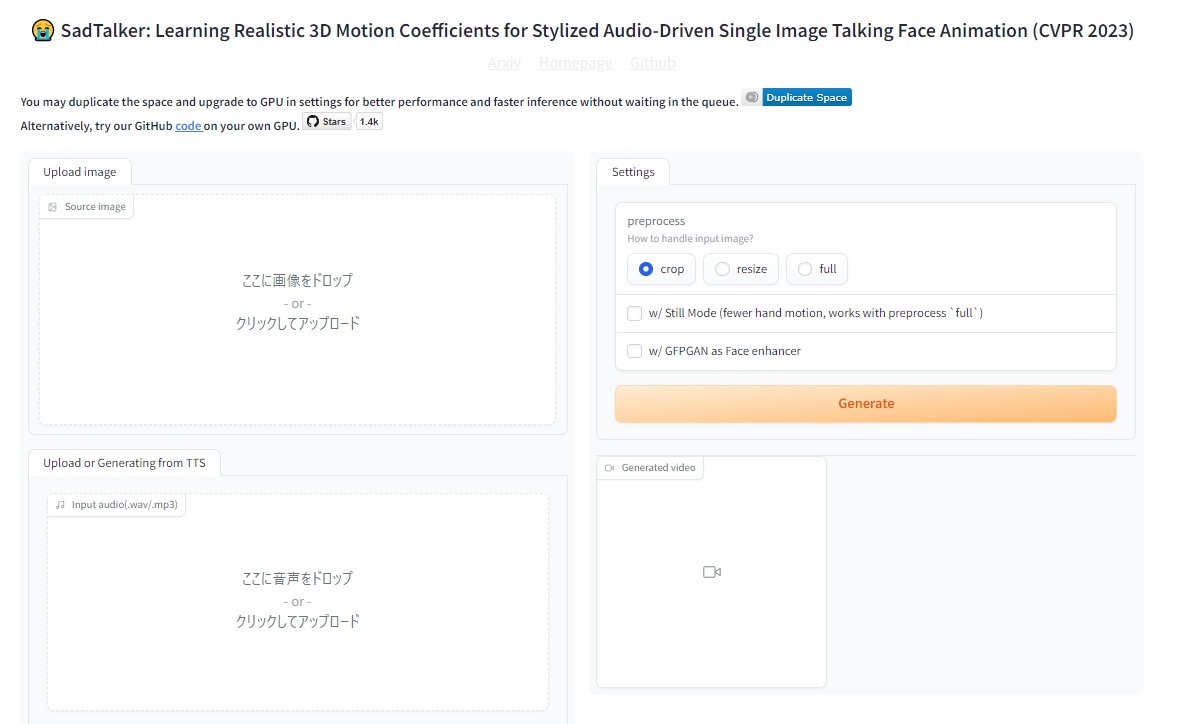
Task: Choose the full preprocess option
Action: tap(806, 269)
